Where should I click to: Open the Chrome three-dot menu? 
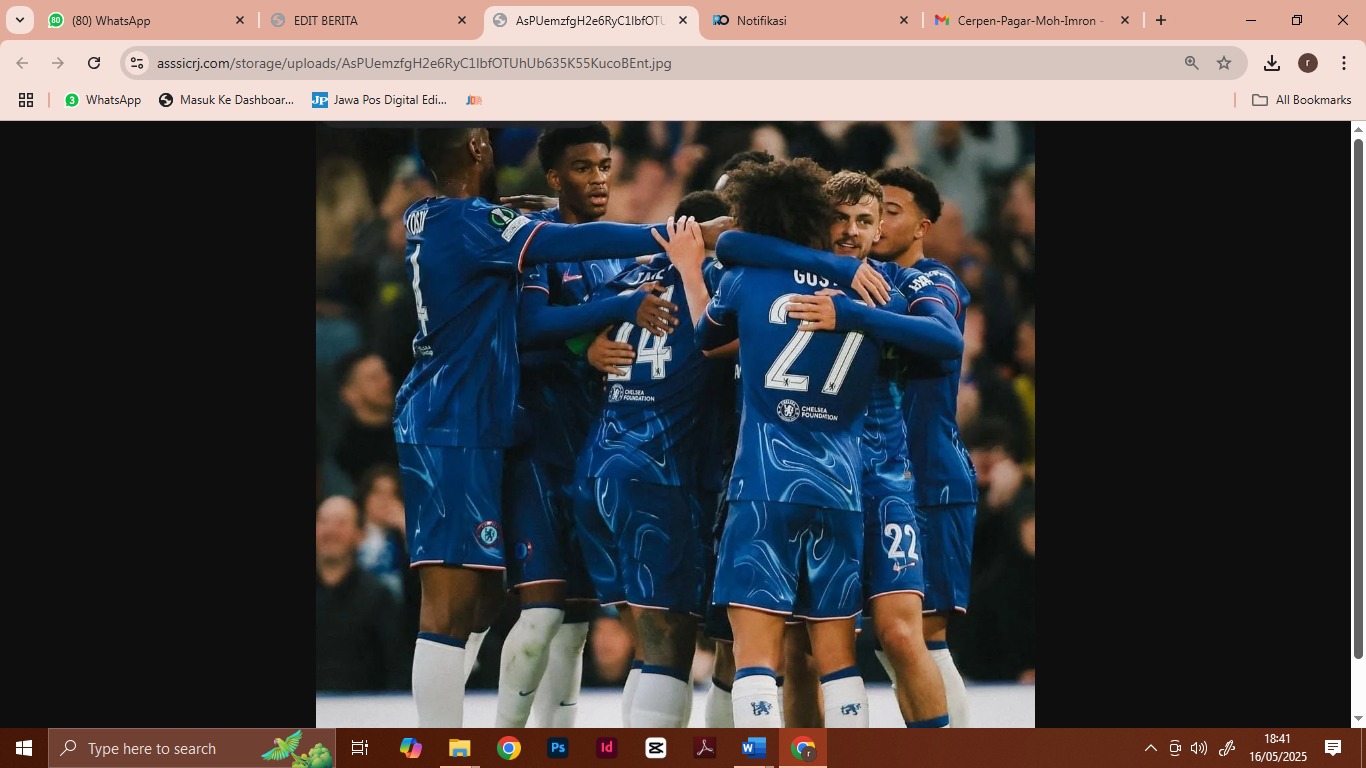pos(1344,63)
